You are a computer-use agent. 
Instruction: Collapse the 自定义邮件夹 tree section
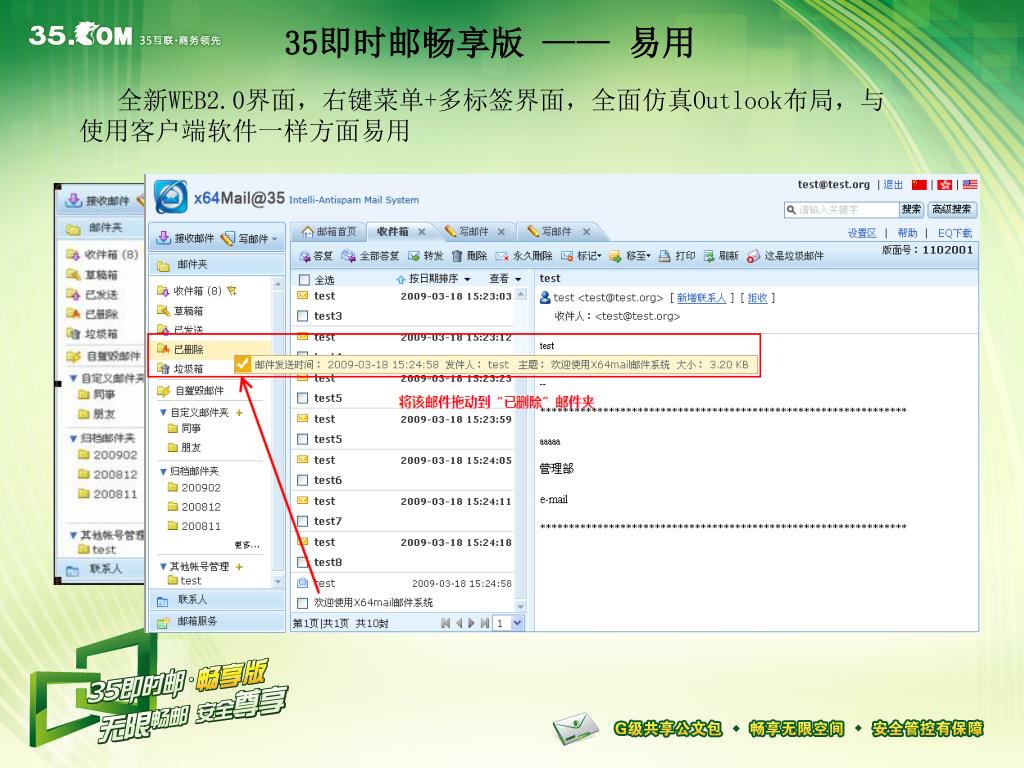163,413
